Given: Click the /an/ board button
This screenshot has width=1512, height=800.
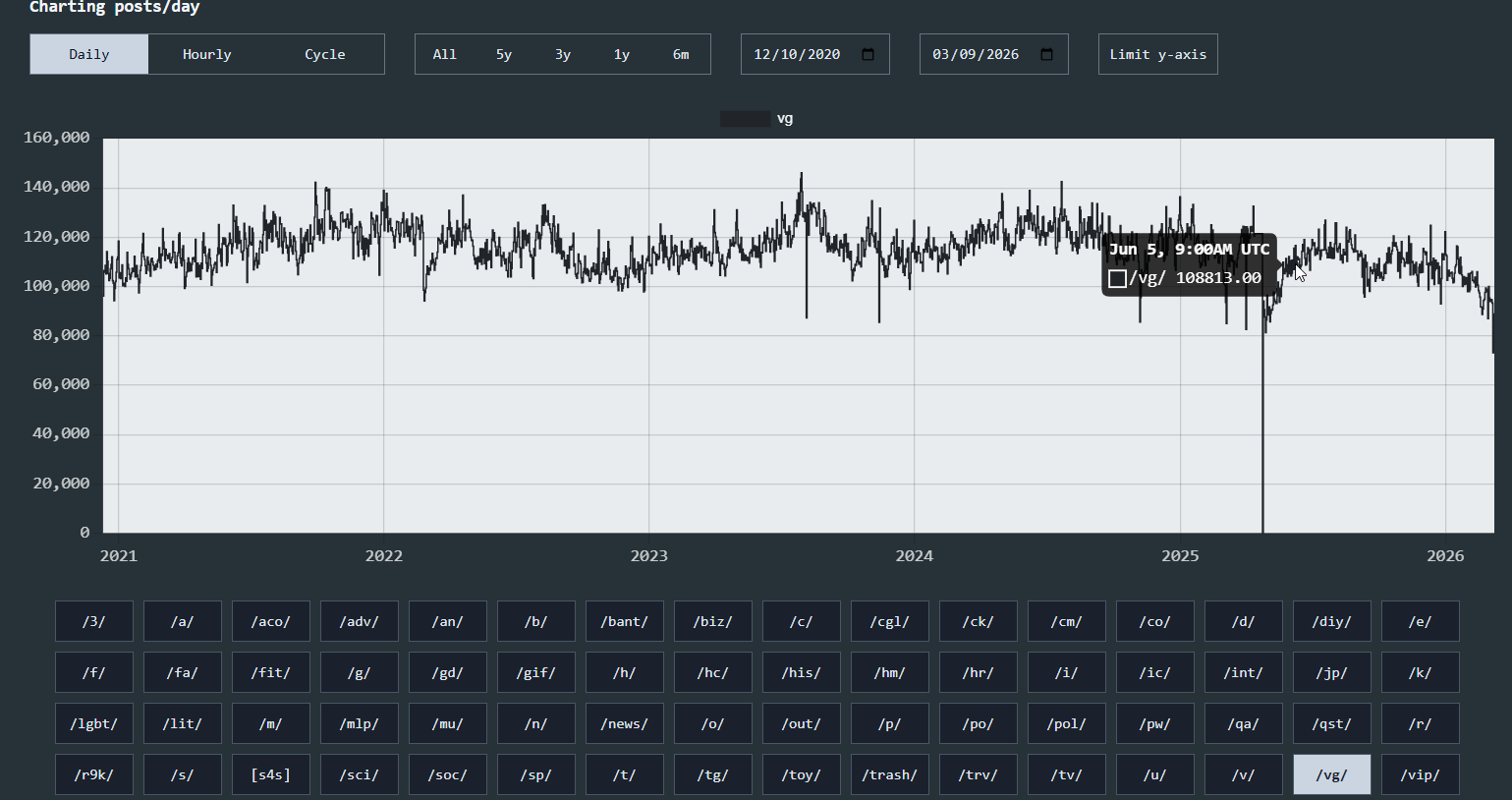Looking at the screenshot, I should [448, 621].
